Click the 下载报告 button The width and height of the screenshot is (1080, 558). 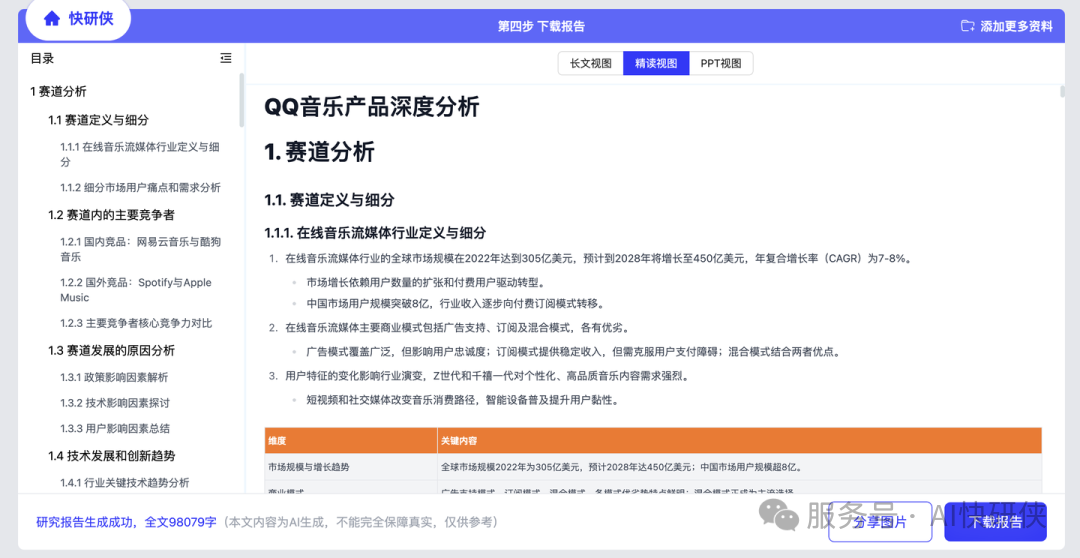point(995,522)
